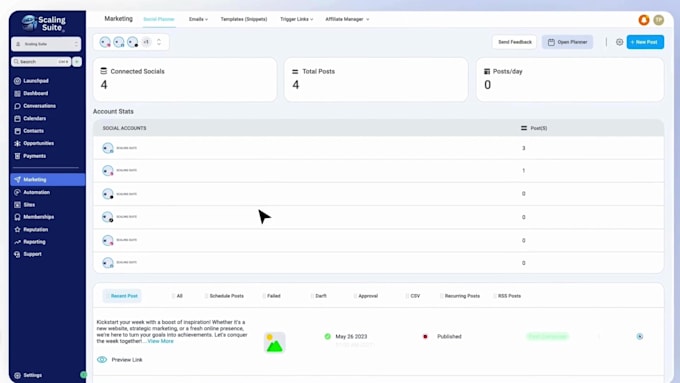Select Marketing in the sidebar
This screenshot has height=383, width=680.
pyautogui.click(x=48, y=180)
